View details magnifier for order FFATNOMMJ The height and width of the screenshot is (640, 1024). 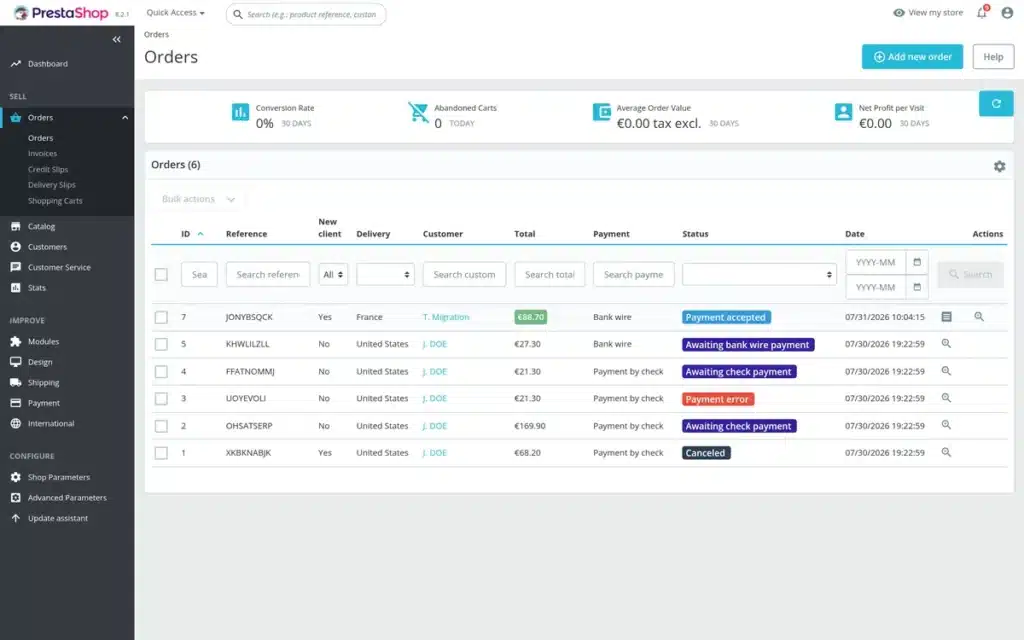coord(946,371)
